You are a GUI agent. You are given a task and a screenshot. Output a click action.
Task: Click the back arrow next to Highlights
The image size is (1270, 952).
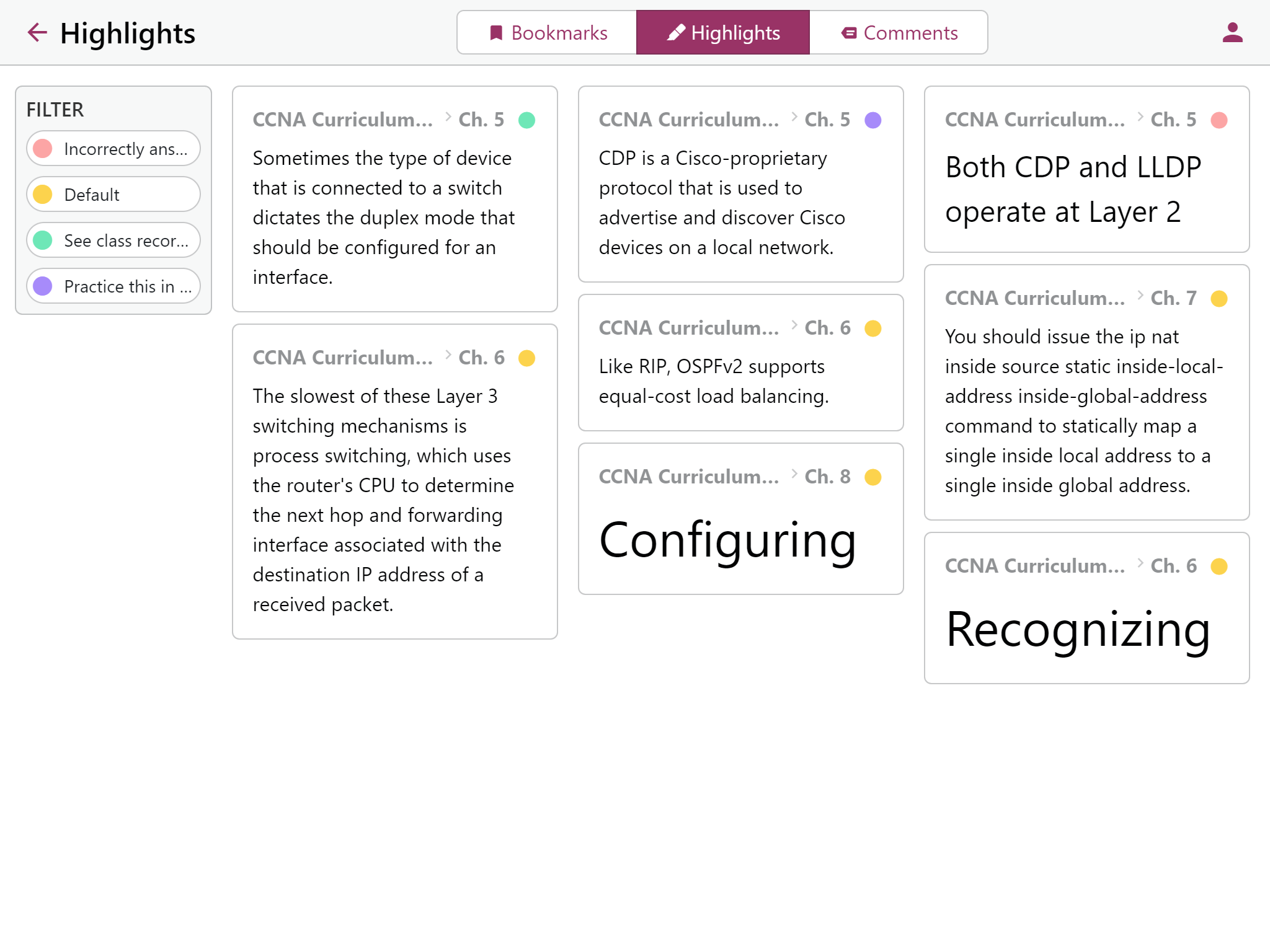tap(37, 33)
